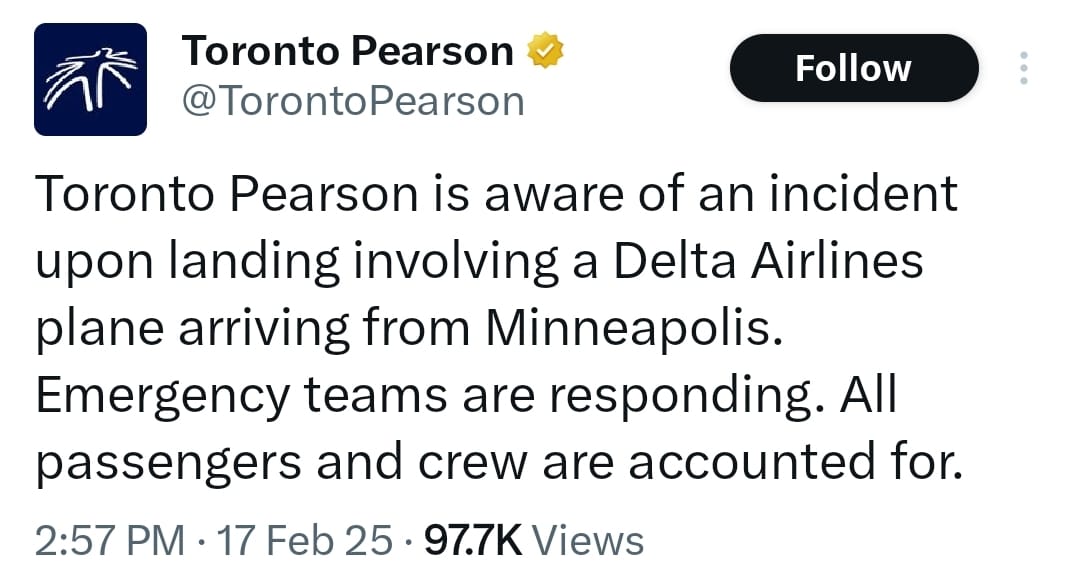Click the 2:57 PM timestamp
This screenshot has height=581, width=1080.
[x=110, y=541]
